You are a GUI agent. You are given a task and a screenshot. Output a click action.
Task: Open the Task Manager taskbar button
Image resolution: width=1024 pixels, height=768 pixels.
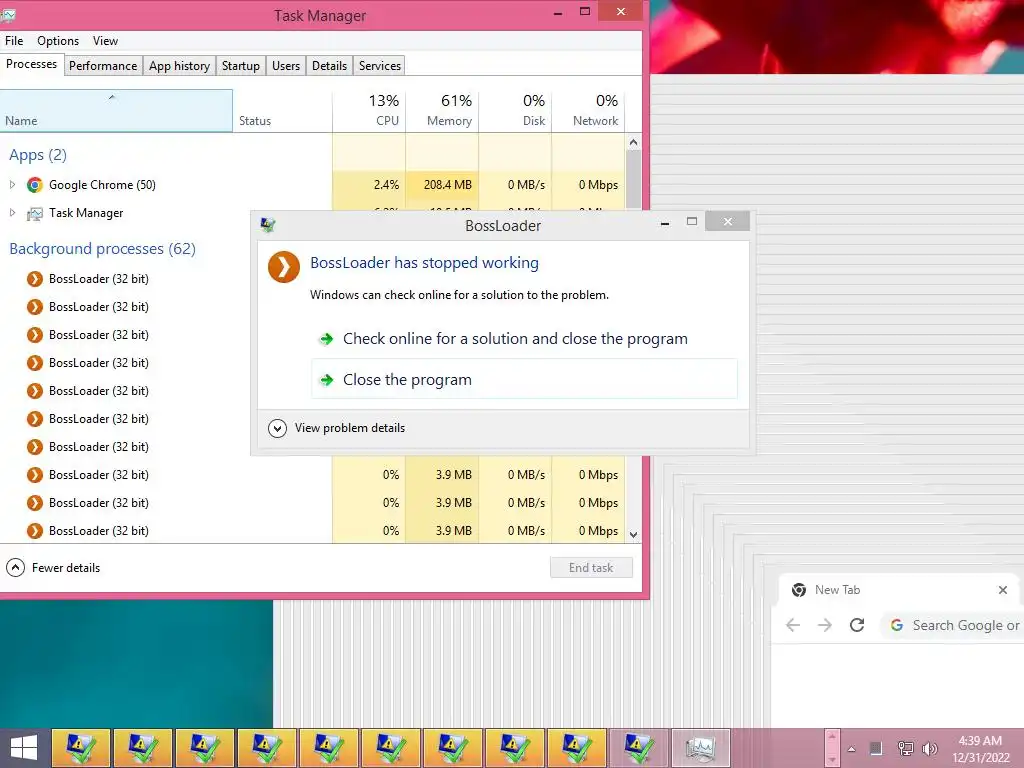point(700,748)
